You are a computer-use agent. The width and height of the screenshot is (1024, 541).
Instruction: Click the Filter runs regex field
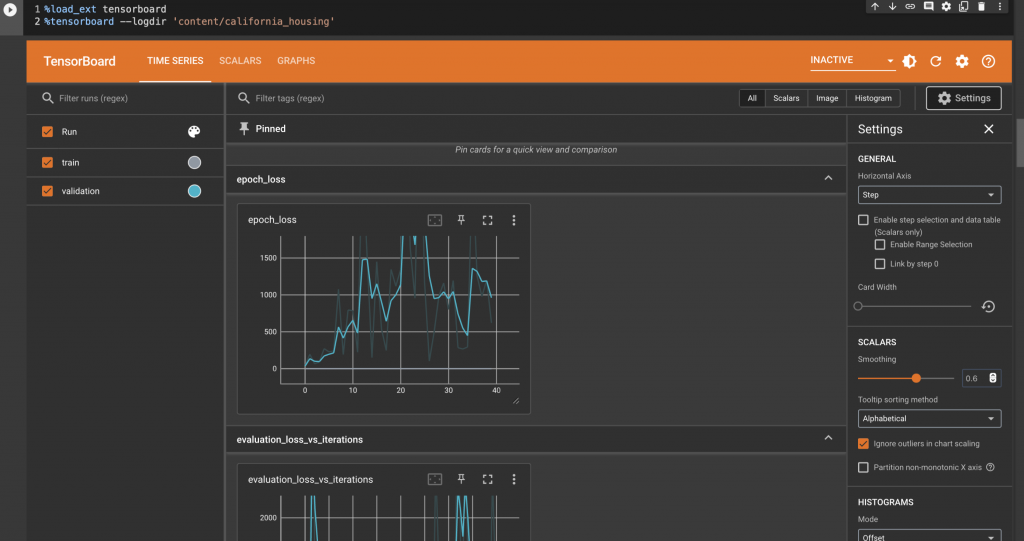(x=124, y=98)
